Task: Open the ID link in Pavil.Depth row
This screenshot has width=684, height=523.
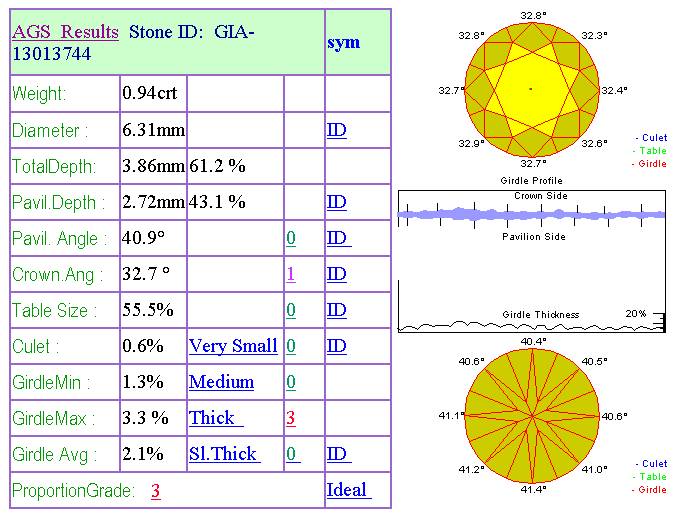Action: click(337, 202)
